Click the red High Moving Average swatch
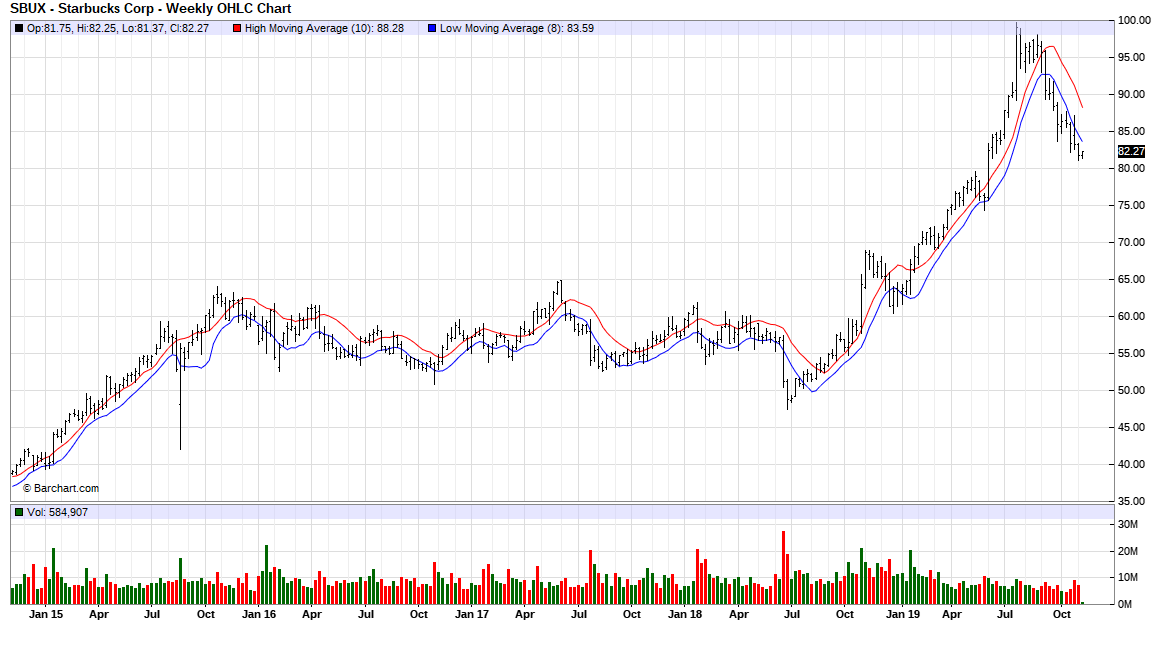Viewport: 1156px width, 645px height. (x=237, y=28)
